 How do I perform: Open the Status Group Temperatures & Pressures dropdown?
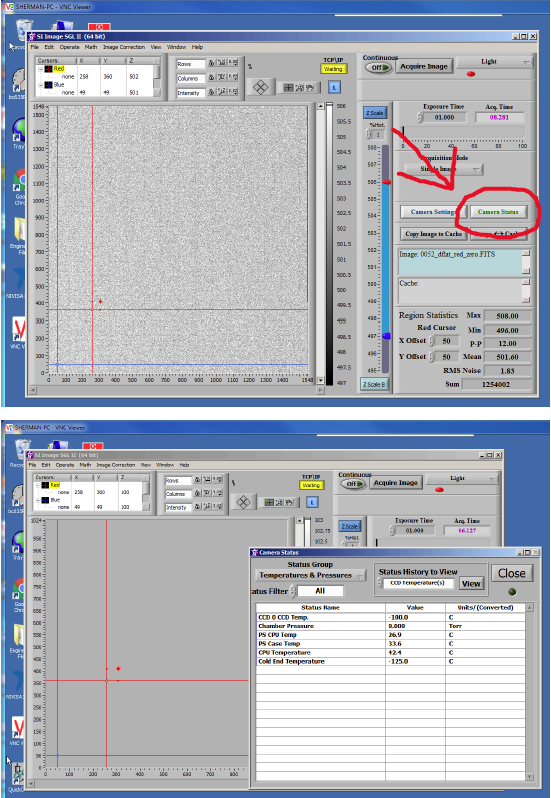[310, 575]
